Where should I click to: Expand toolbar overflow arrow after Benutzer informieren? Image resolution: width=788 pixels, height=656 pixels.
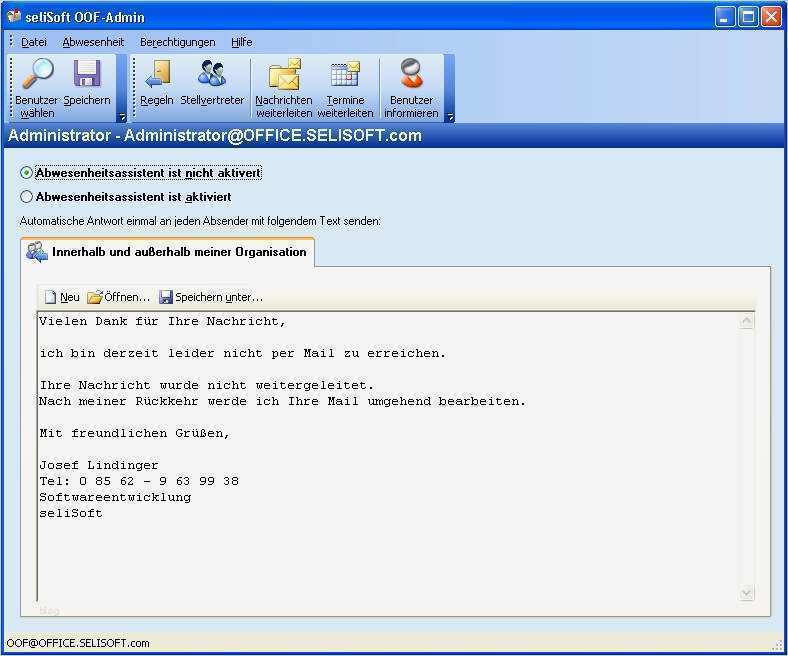coord(450,117)
